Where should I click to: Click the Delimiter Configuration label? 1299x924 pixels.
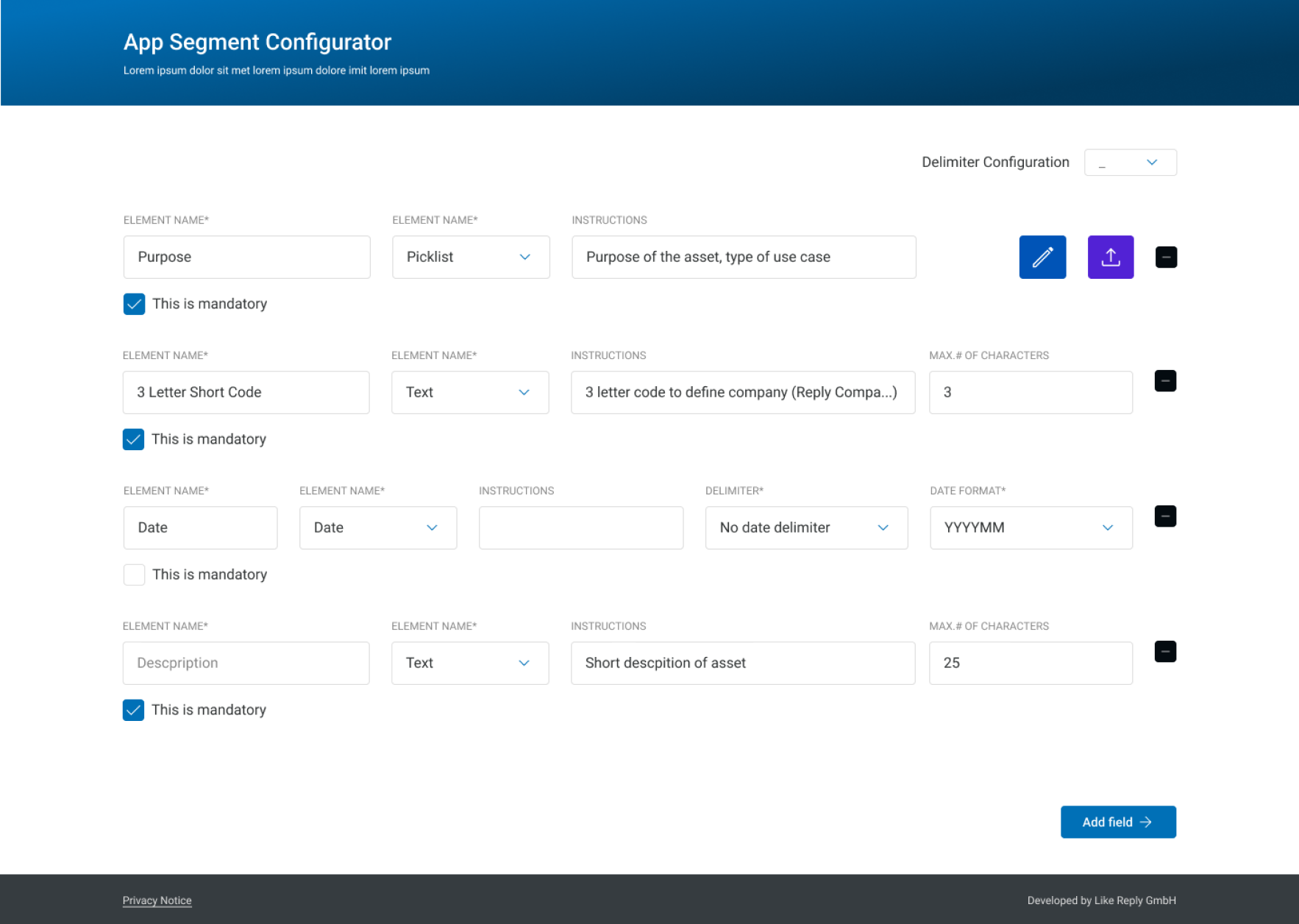point(995,162)
